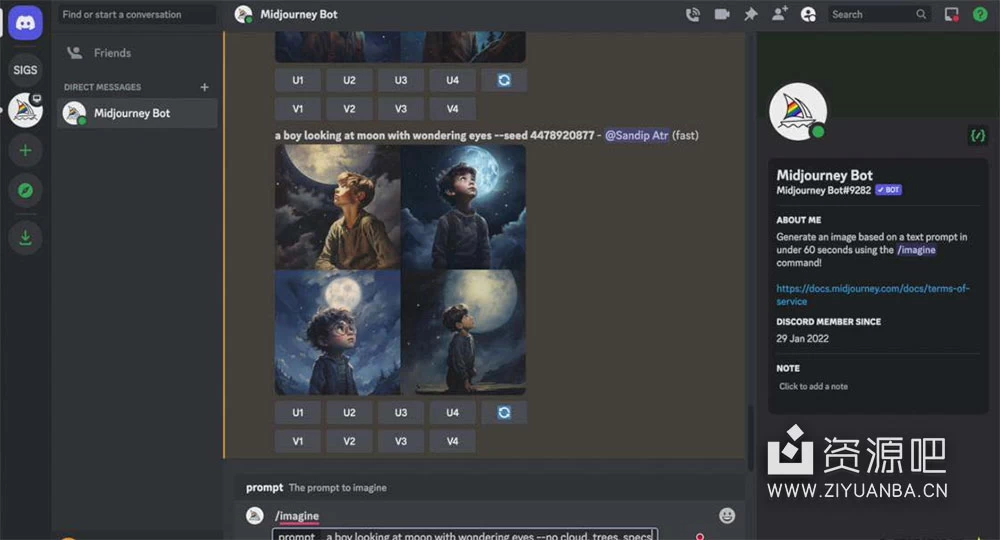1000x540 pixels.
Task: Upscale U4 of boy moon grid
Action: 452,412
